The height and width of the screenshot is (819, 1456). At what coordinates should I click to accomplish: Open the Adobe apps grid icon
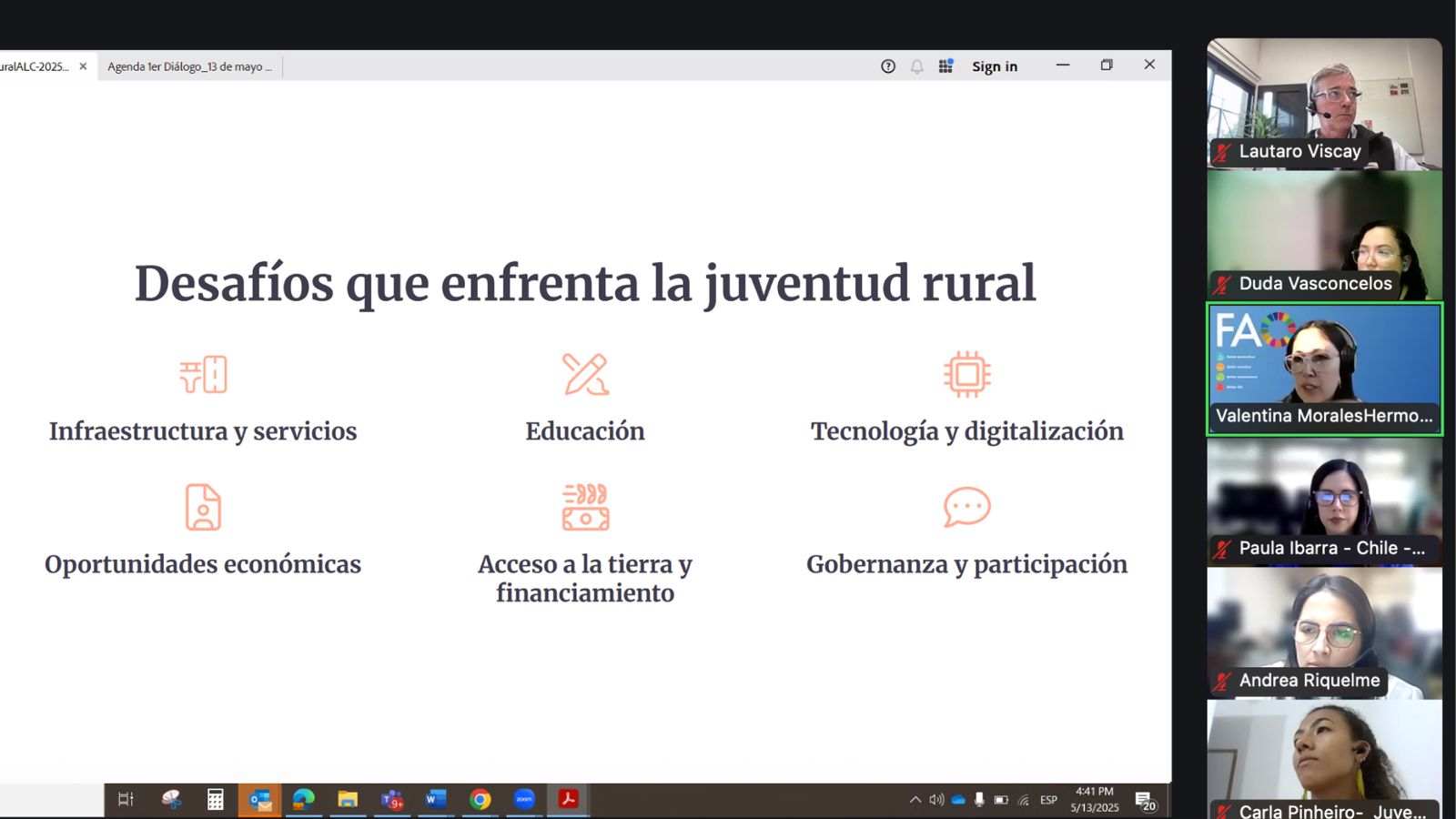tap(945, 66)
